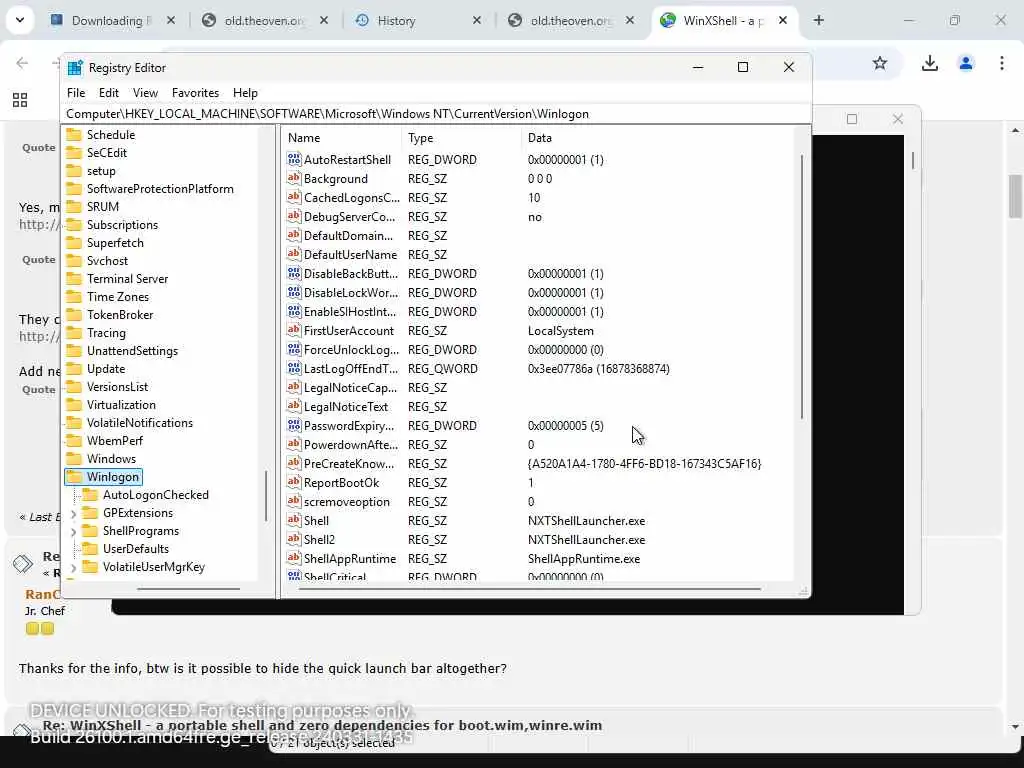Select the Winlogon key folder icon
The image size is (1024, 768).
[74, 477]
